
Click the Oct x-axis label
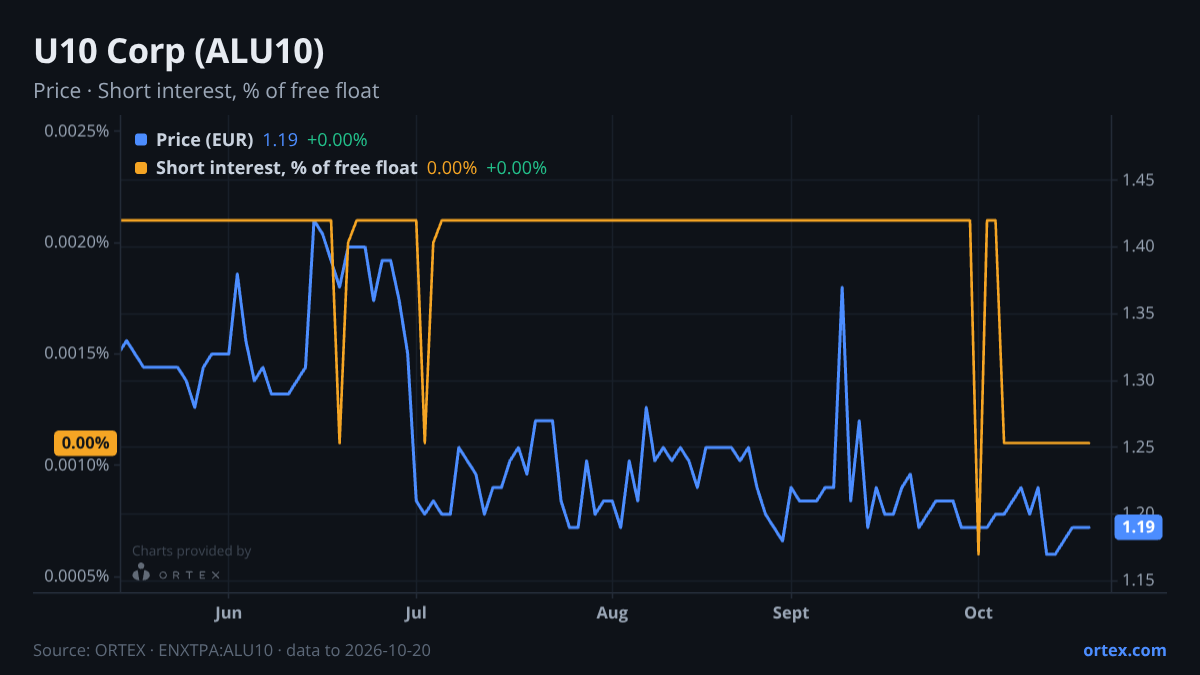978,613
